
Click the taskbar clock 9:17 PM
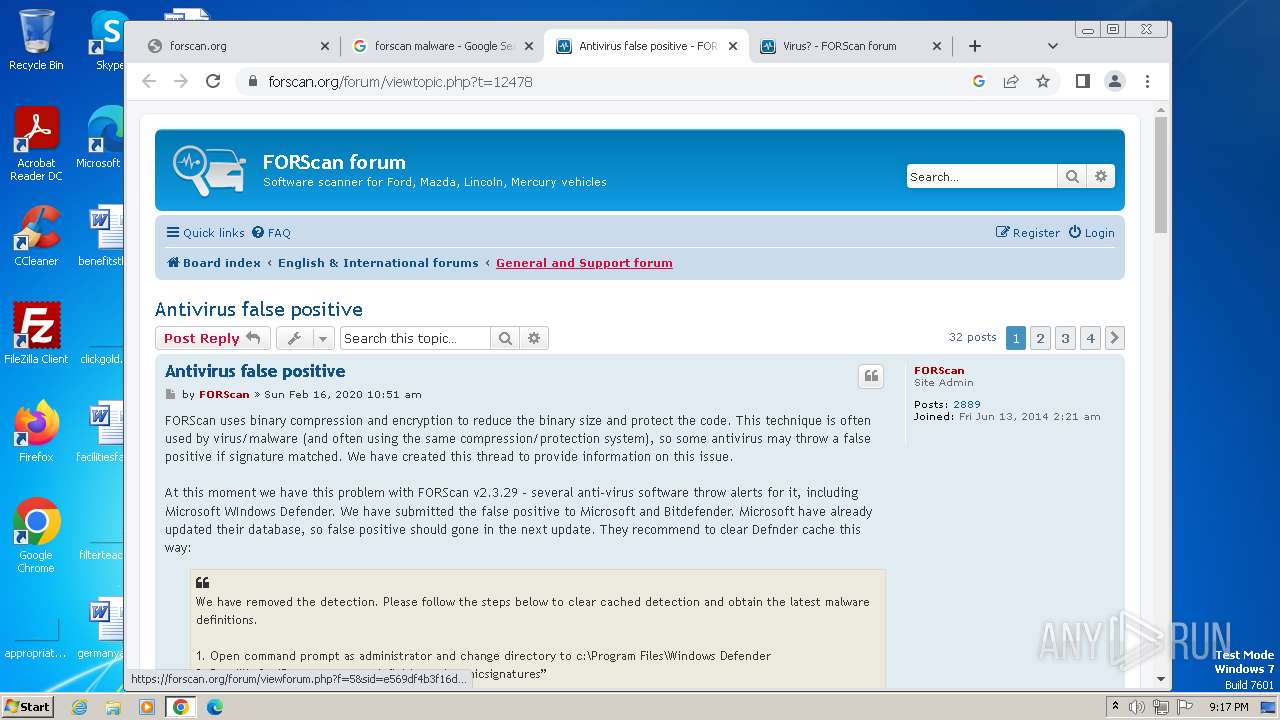1228,706
